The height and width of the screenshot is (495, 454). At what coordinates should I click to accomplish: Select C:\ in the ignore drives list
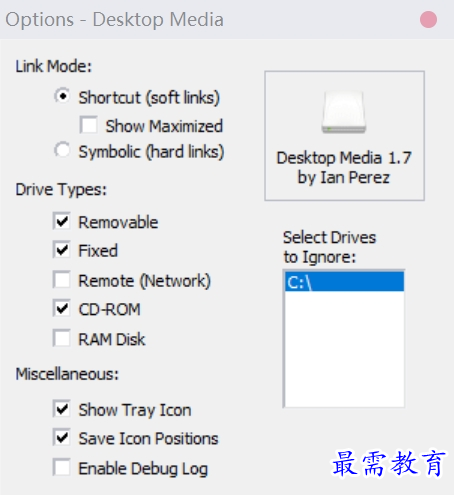(x=344, y=282)
